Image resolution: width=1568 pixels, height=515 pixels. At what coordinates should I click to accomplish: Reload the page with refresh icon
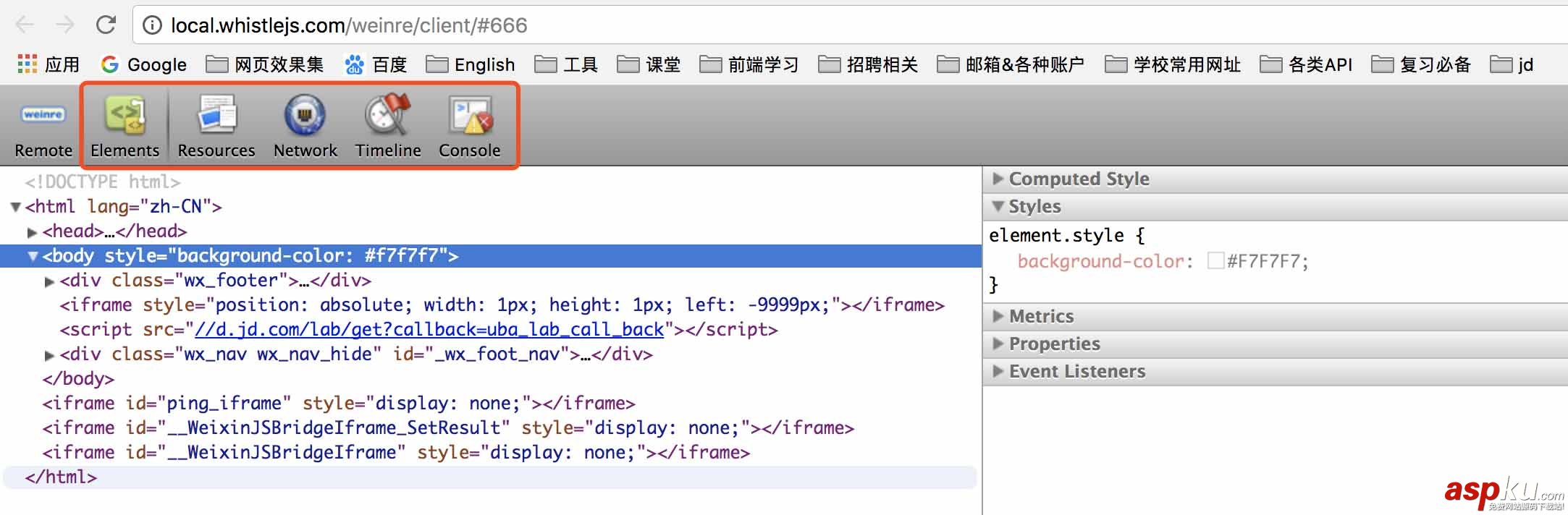click(x=106, y=25)
